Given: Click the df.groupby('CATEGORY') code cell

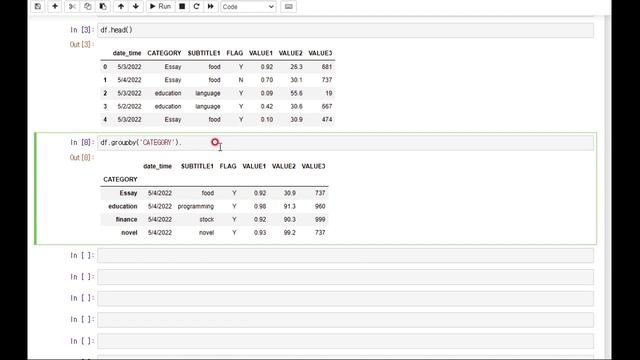Looking at the screenshot, I should tap(345, 143).
